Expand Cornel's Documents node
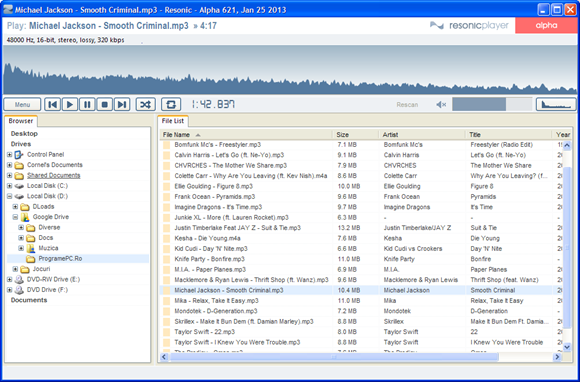 click(x=10, y=165)
